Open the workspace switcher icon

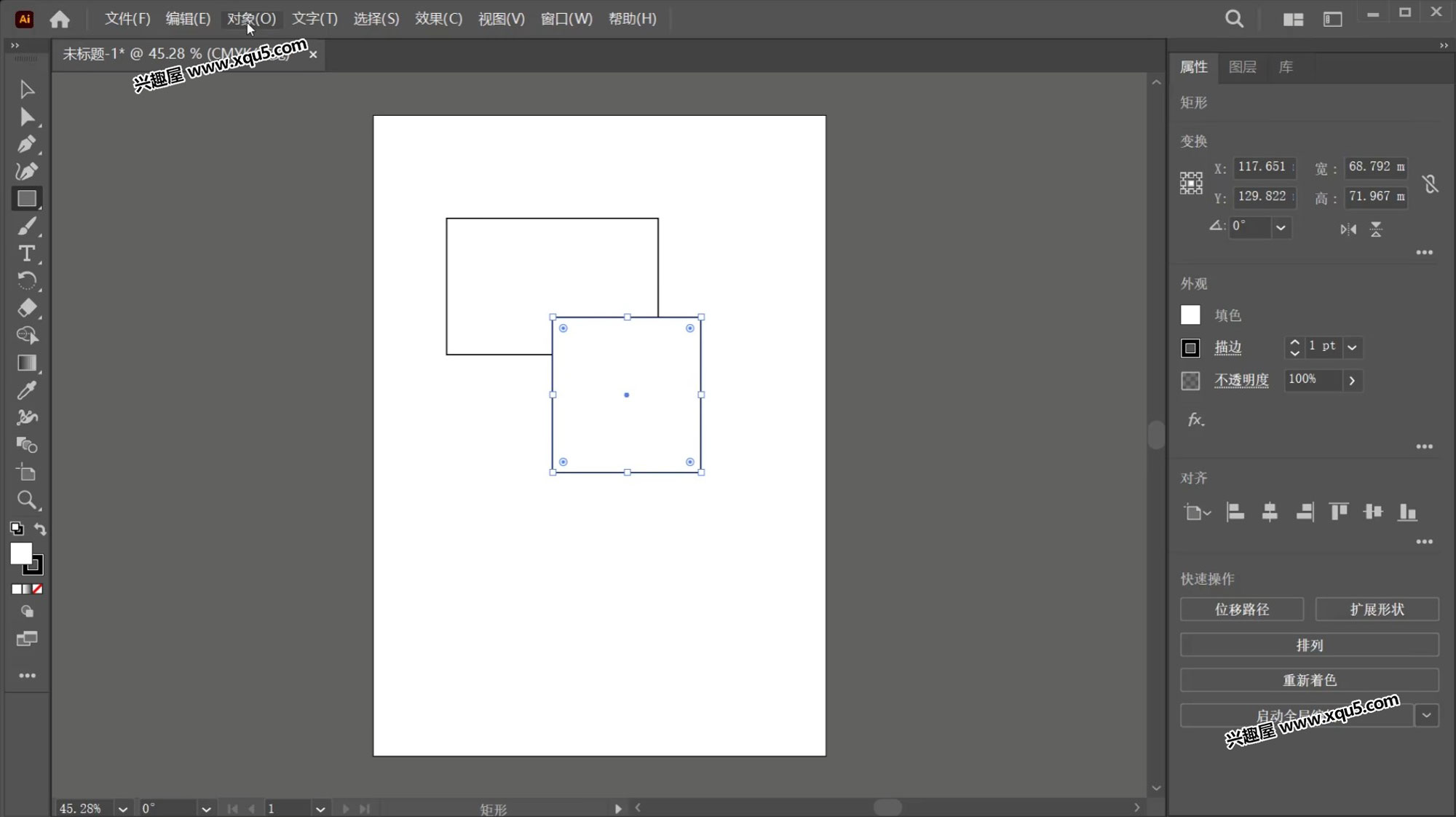point(1332,20)
